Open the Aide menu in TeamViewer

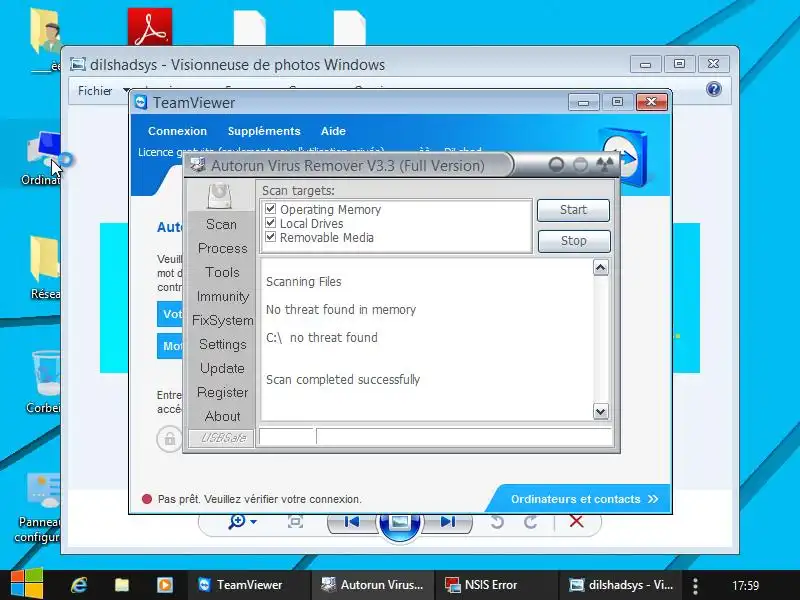click(333, 131)
